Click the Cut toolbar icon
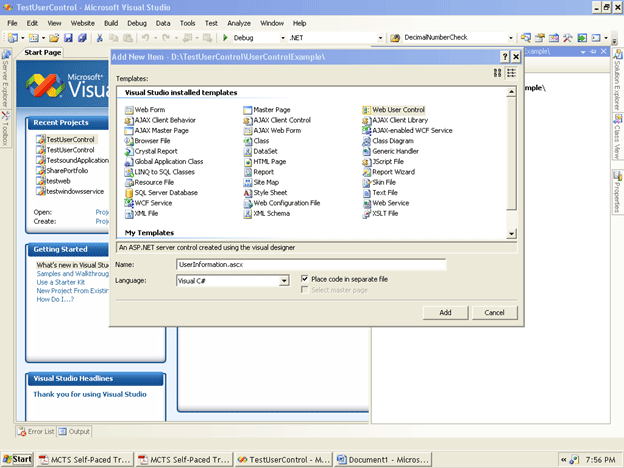 click(x=99, y=38)
